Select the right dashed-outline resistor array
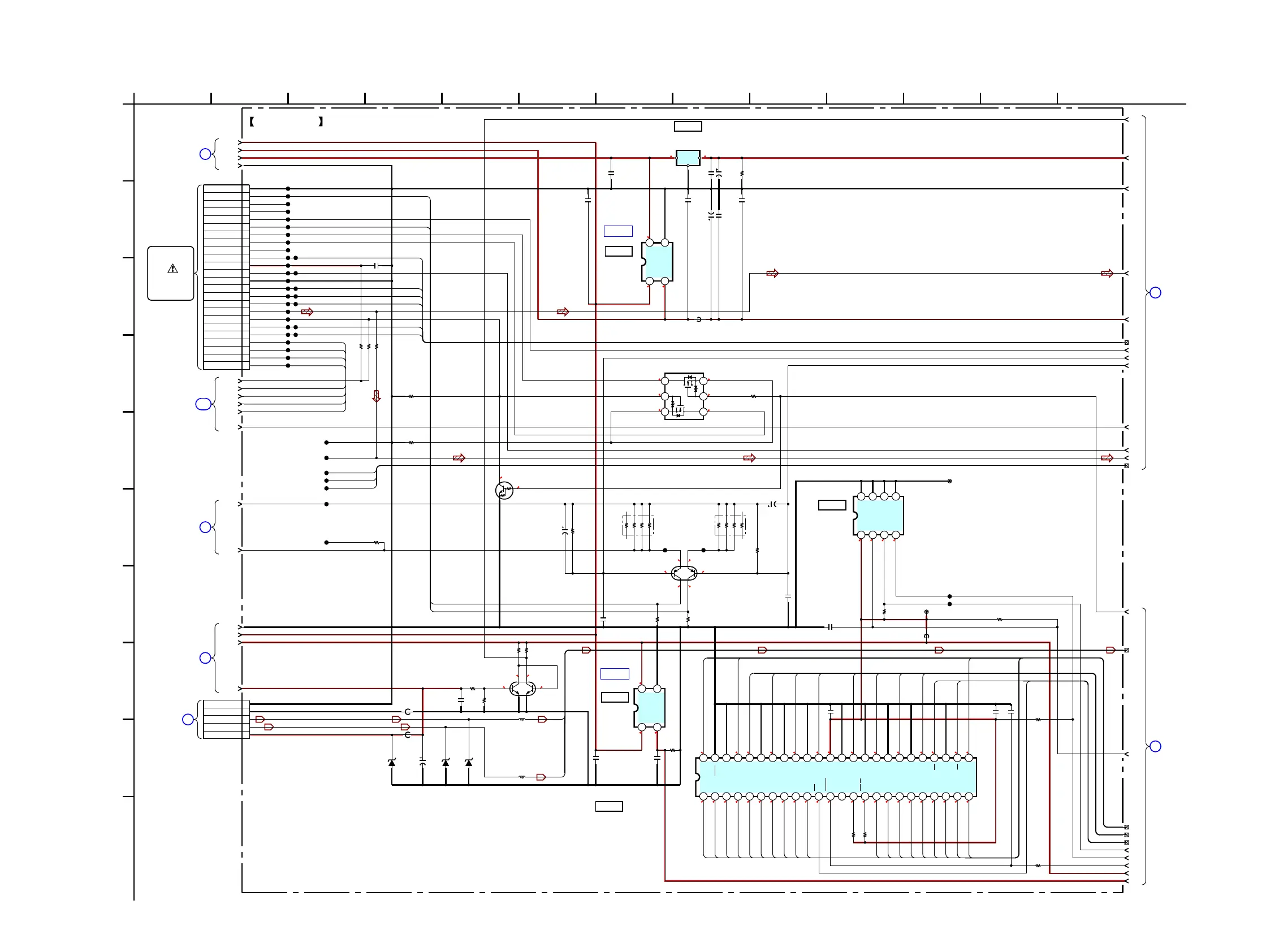 tap(730, 525)
